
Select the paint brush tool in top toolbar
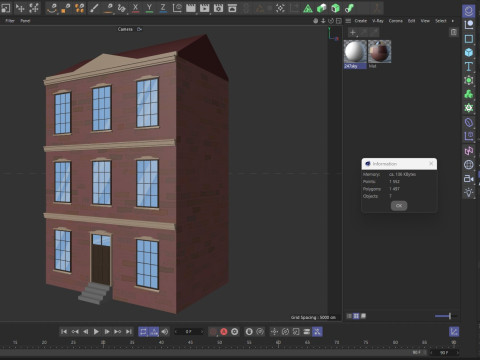[x=94, y=8]
